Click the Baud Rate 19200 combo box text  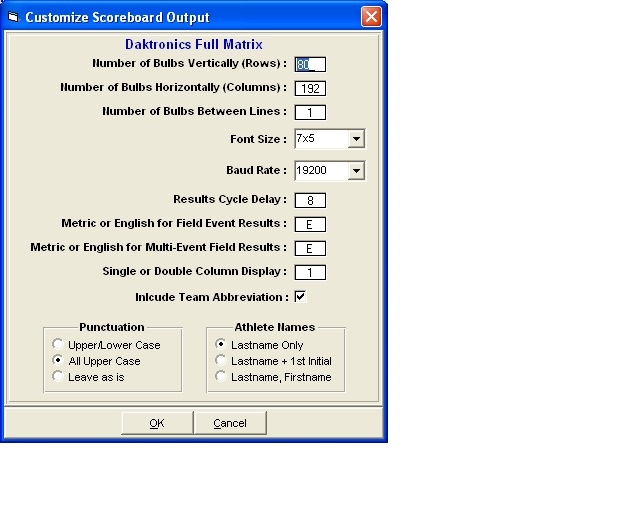321,171
